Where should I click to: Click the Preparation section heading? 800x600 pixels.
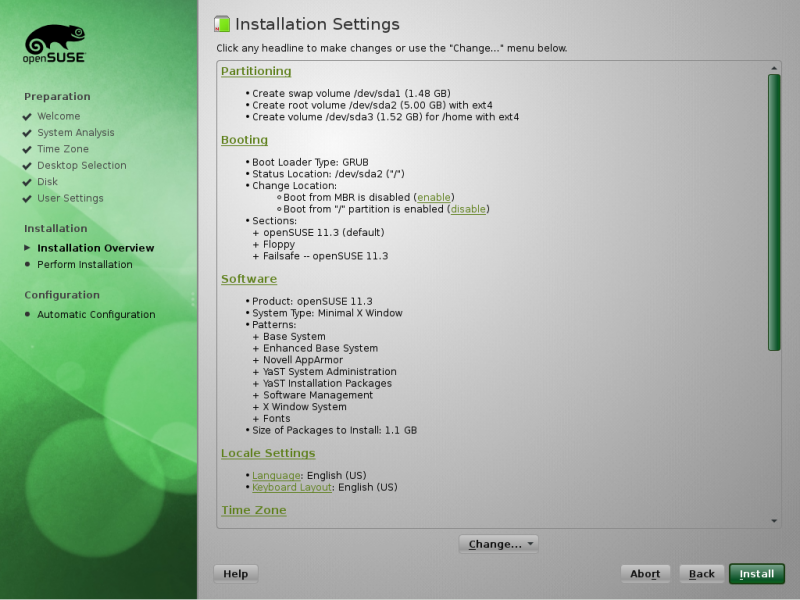(57, 96)
